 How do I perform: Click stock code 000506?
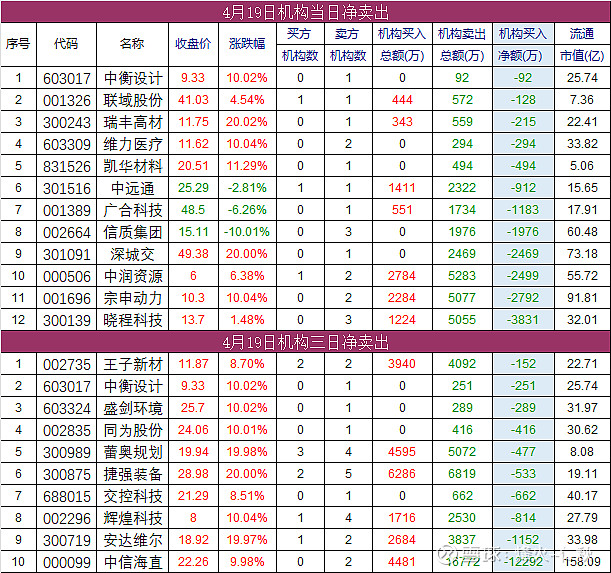point(67,277)
